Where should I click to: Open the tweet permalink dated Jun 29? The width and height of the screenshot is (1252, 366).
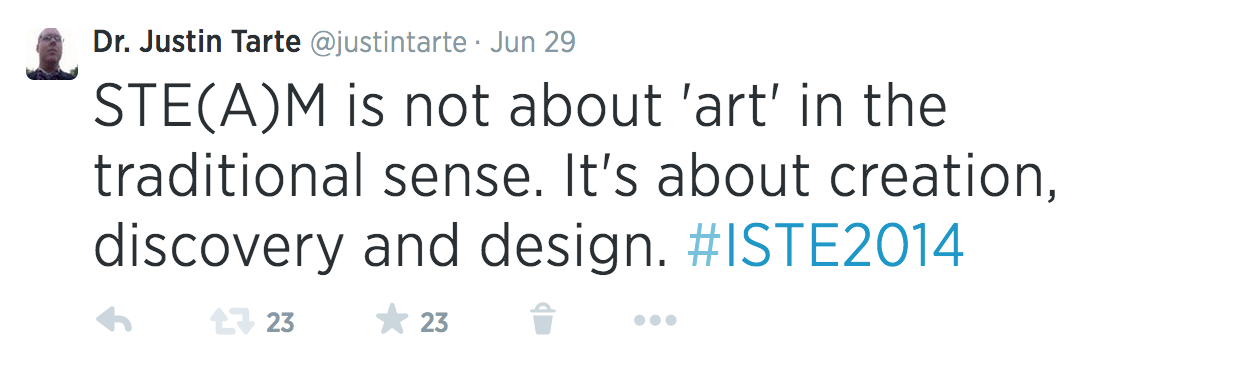click(535, 43)
